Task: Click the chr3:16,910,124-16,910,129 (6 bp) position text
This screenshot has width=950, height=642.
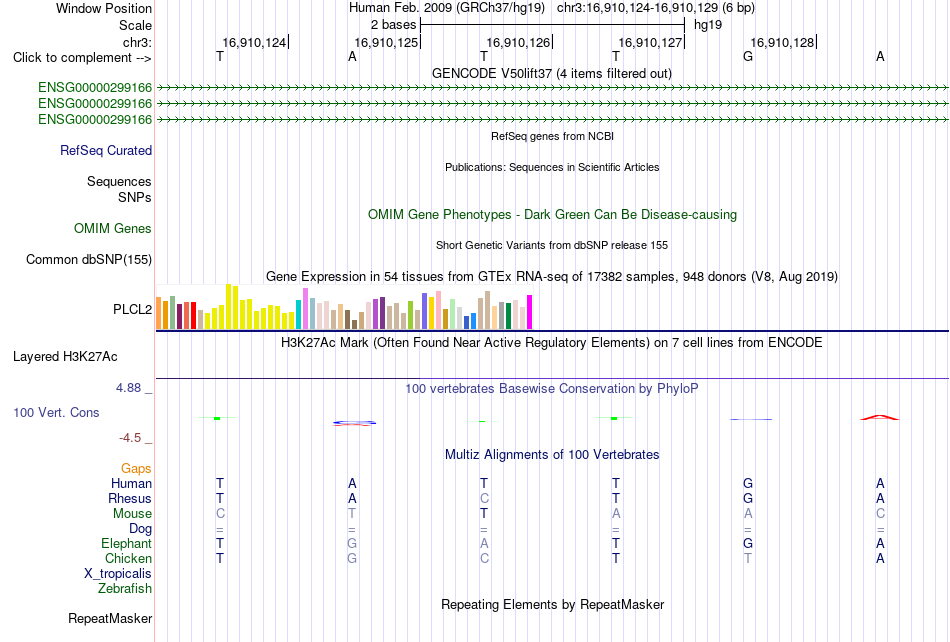Action: (656, 8)
